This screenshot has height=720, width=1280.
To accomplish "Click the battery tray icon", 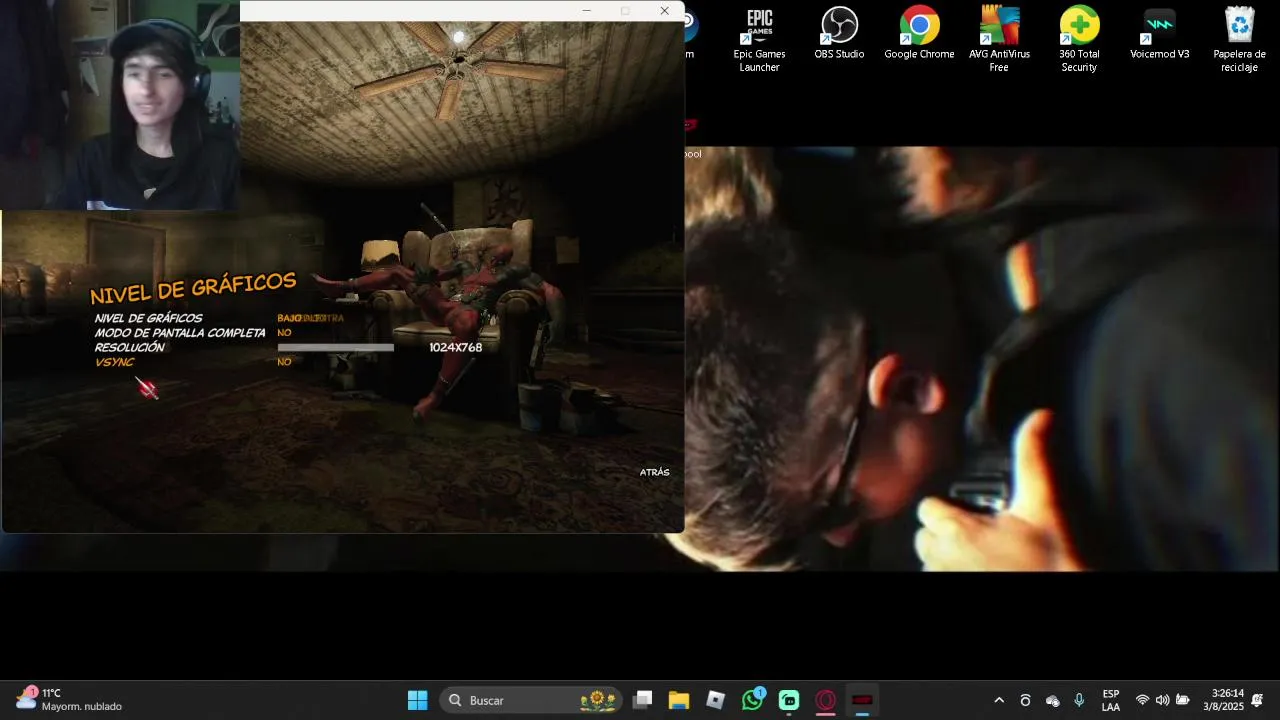I will (1183, 700).
